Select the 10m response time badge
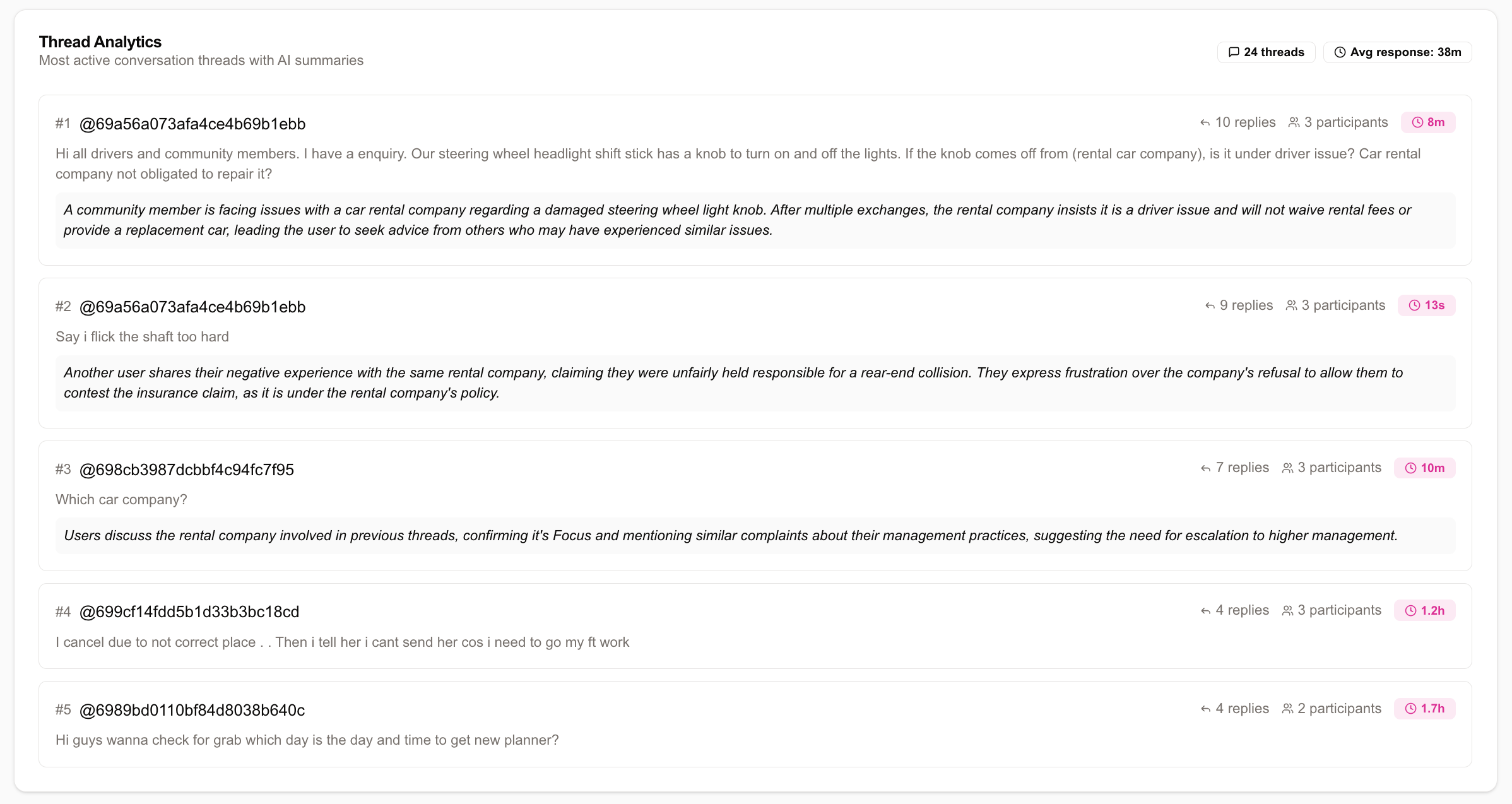 1425,468
